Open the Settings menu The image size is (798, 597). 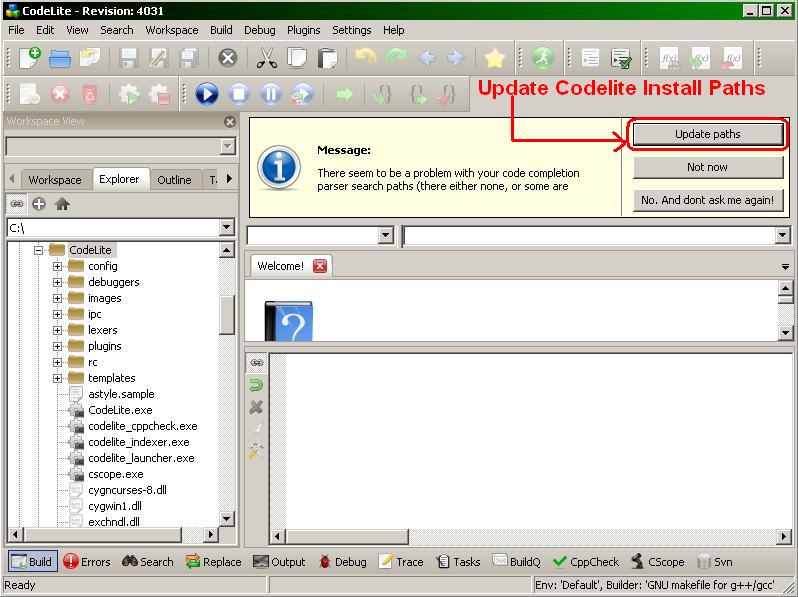(x=352, y=30)
